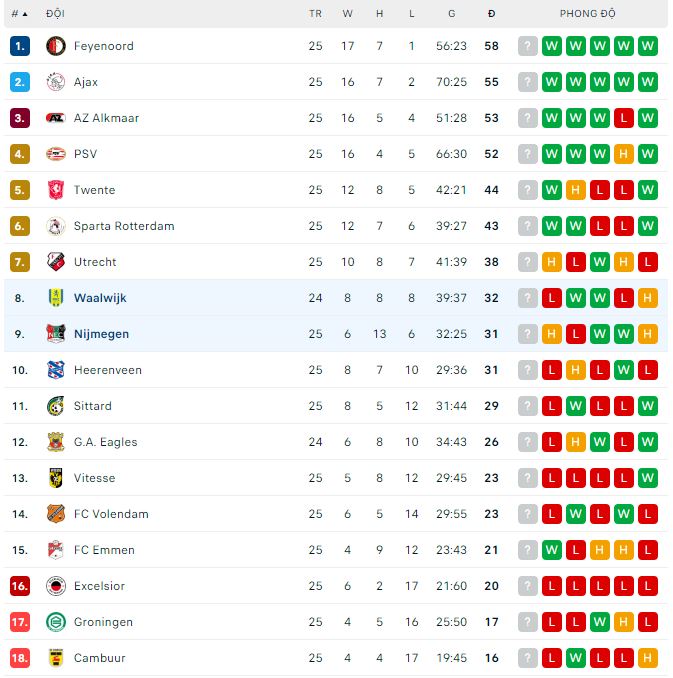Click the Utrecht club crest icon
The height and width of the screenshot is (678, 673).
(56, 262)
